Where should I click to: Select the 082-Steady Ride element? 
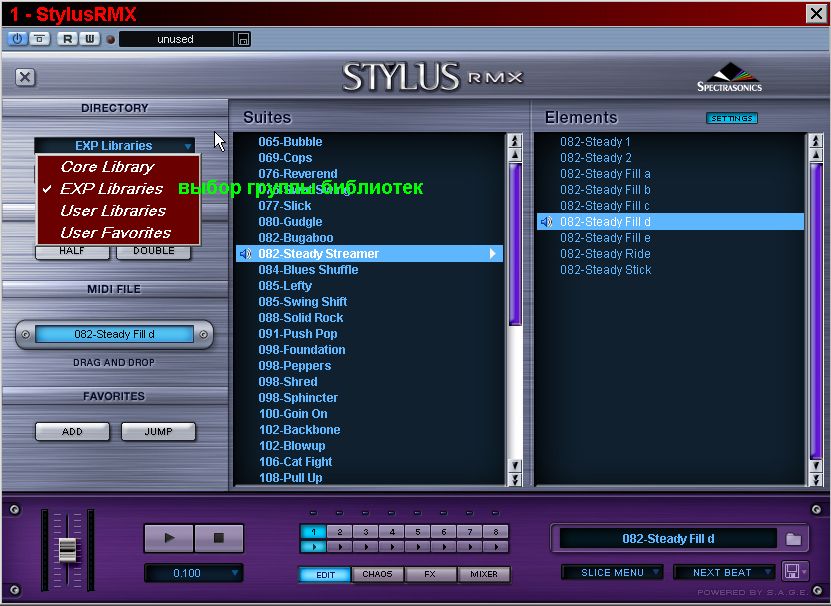click(x=605, y=253)
